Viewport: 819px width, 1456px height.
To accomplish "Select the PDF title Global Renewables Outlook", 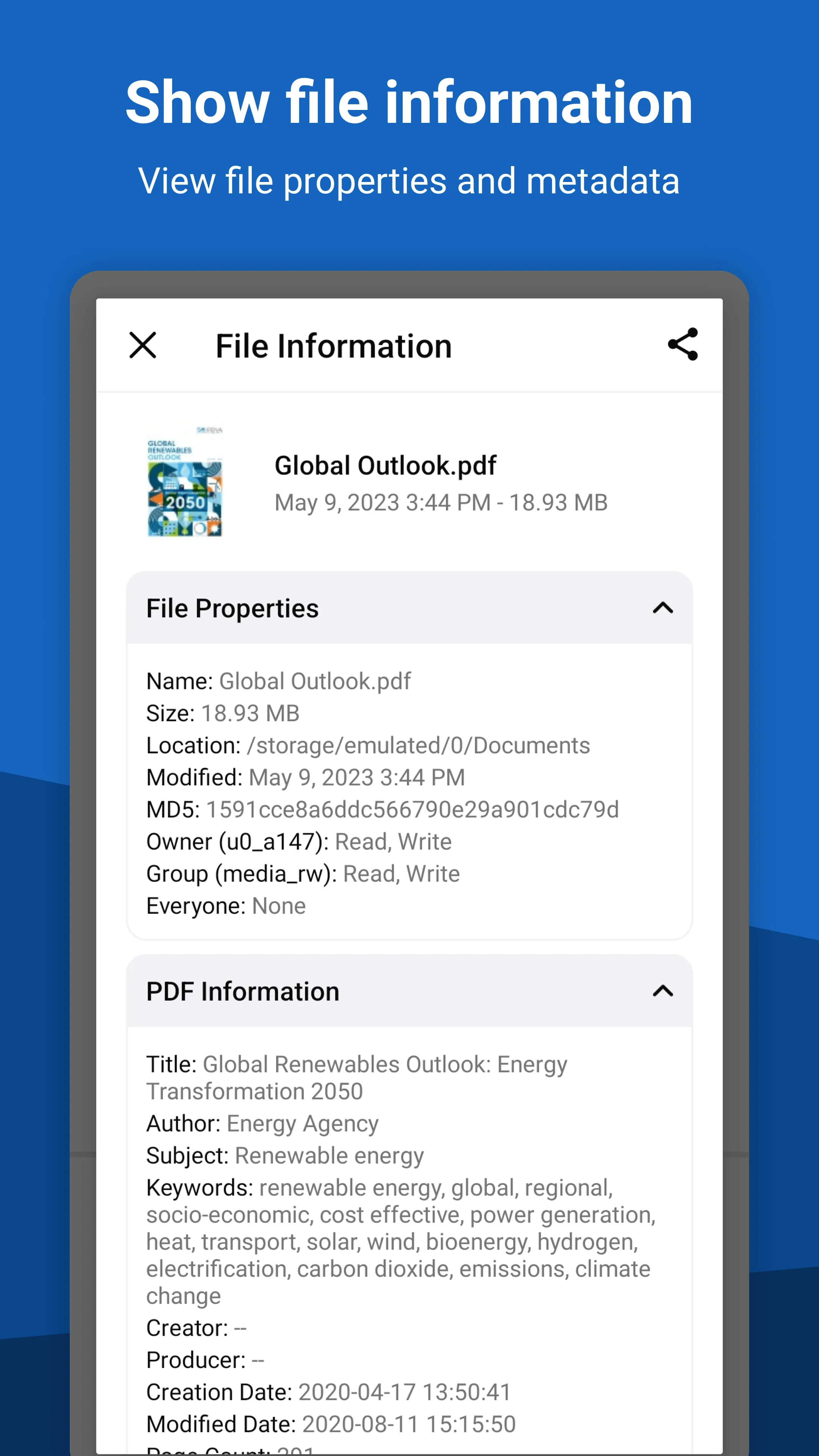I will [x=357, y=1077].
